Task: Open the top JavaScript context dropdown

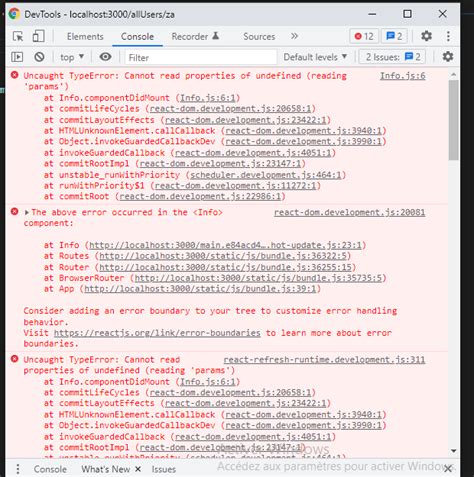Action: (x=72, y=57)
